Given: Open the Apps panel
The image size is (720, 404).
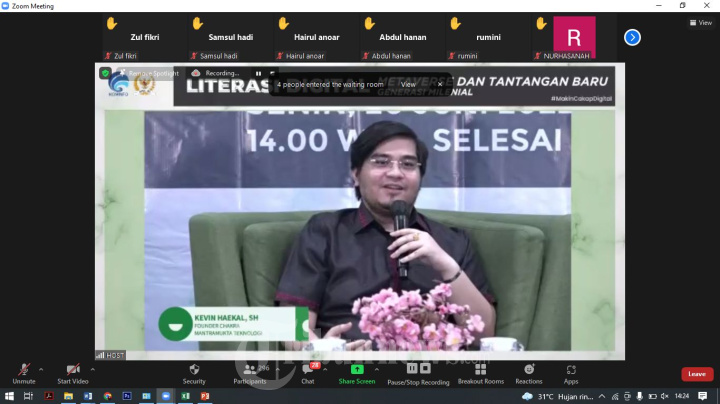Looking at the screenshot, I should pyautogui.click(x=571, y=370).
